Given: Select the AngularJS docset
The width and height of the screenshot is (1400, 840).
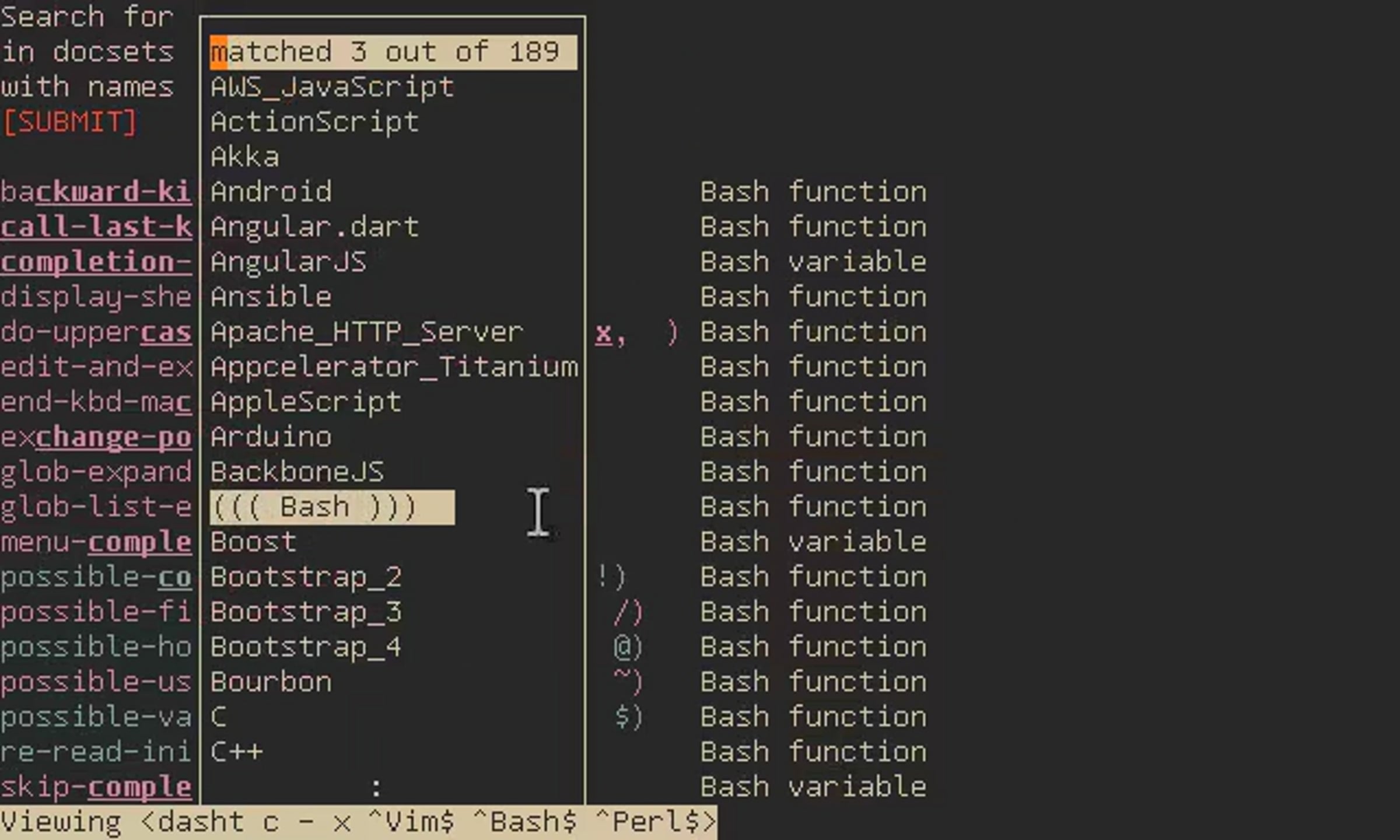Looking at the screenshot, I should pyautogui.click(x=288, y=262).
